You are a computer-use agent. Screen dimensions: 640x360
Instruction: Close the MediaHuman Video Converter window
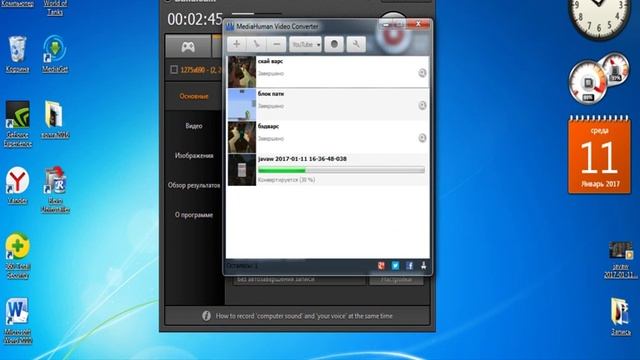click(x=418, y=24)
